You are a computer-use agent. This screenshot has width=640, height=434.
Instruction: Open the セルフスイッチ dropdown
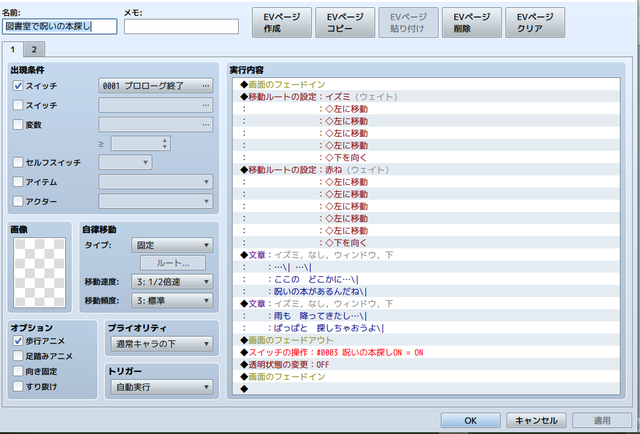click(x=125, y=162)
